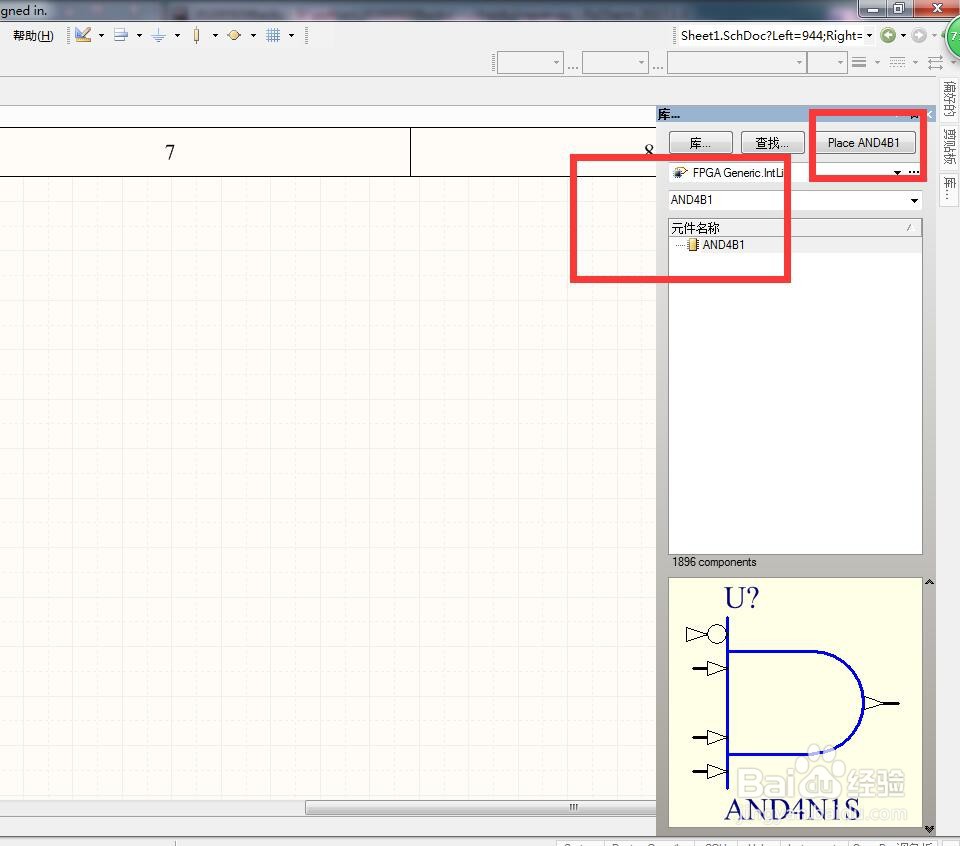Screen dimensions: 960x846
Task: Click the green back navigation arrow
Action: click(888, 36)
